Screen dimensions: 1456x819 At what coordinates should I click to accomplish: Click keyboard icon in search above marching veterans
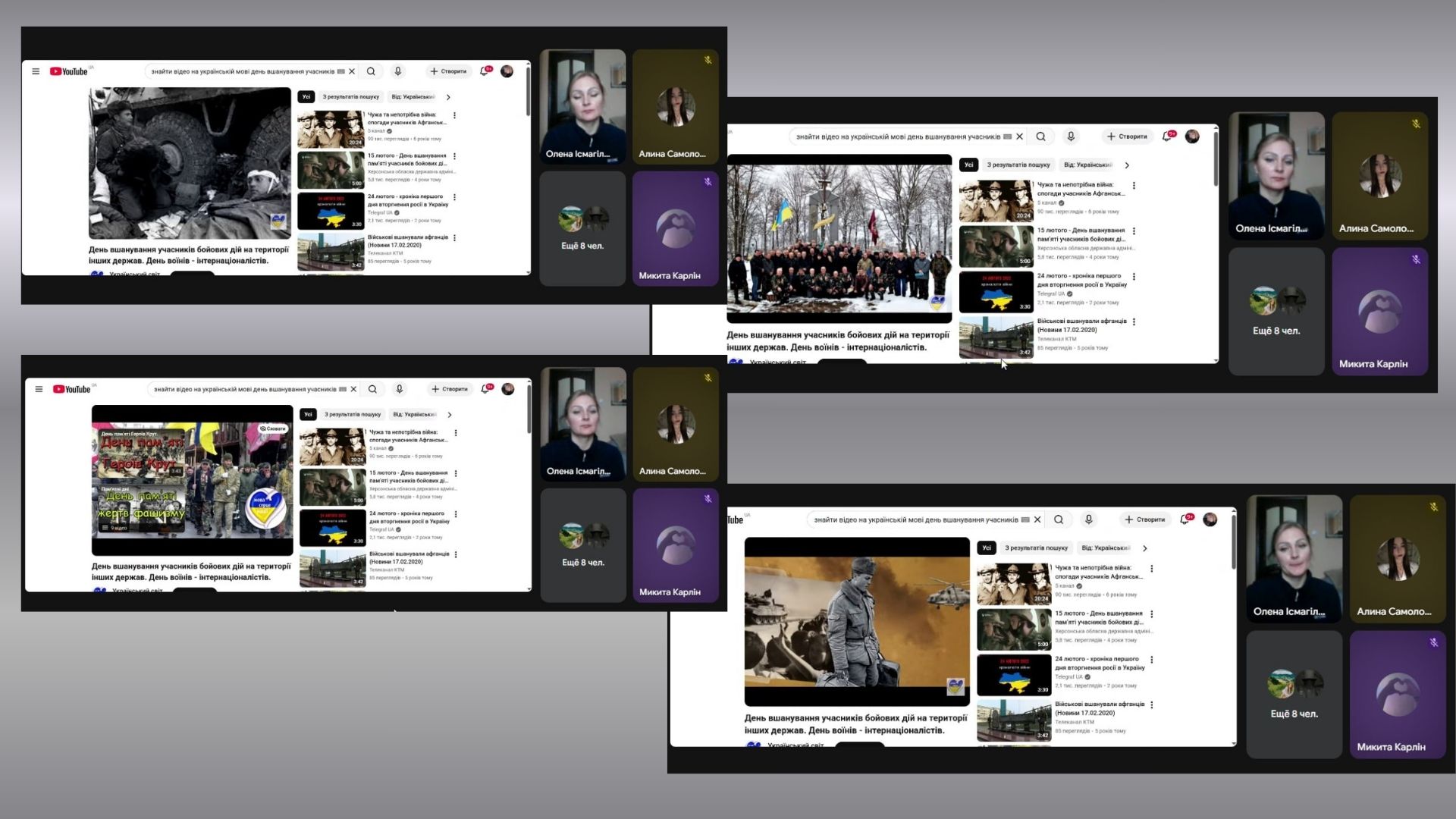343,389
